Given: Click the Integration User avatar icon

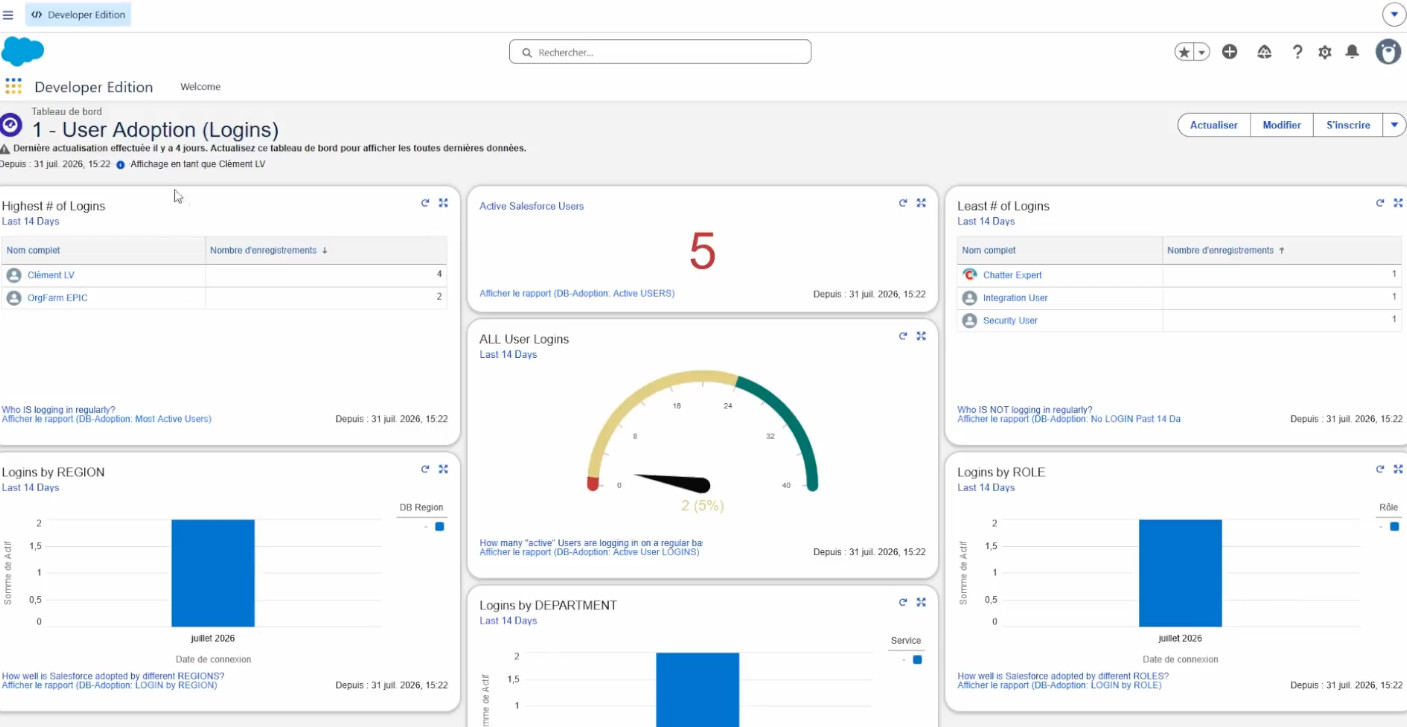Looking at the screenshot, I should click(969, 298).
